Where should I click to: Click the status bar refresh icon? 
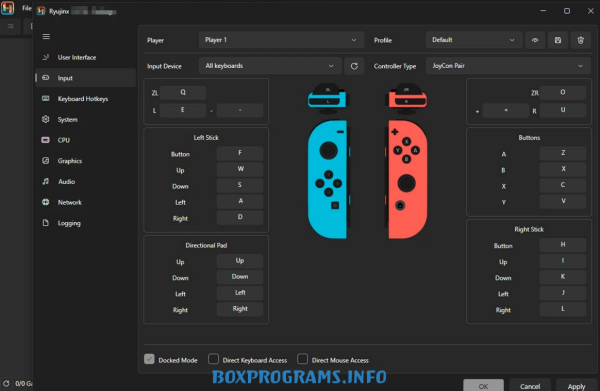point(6,383)
